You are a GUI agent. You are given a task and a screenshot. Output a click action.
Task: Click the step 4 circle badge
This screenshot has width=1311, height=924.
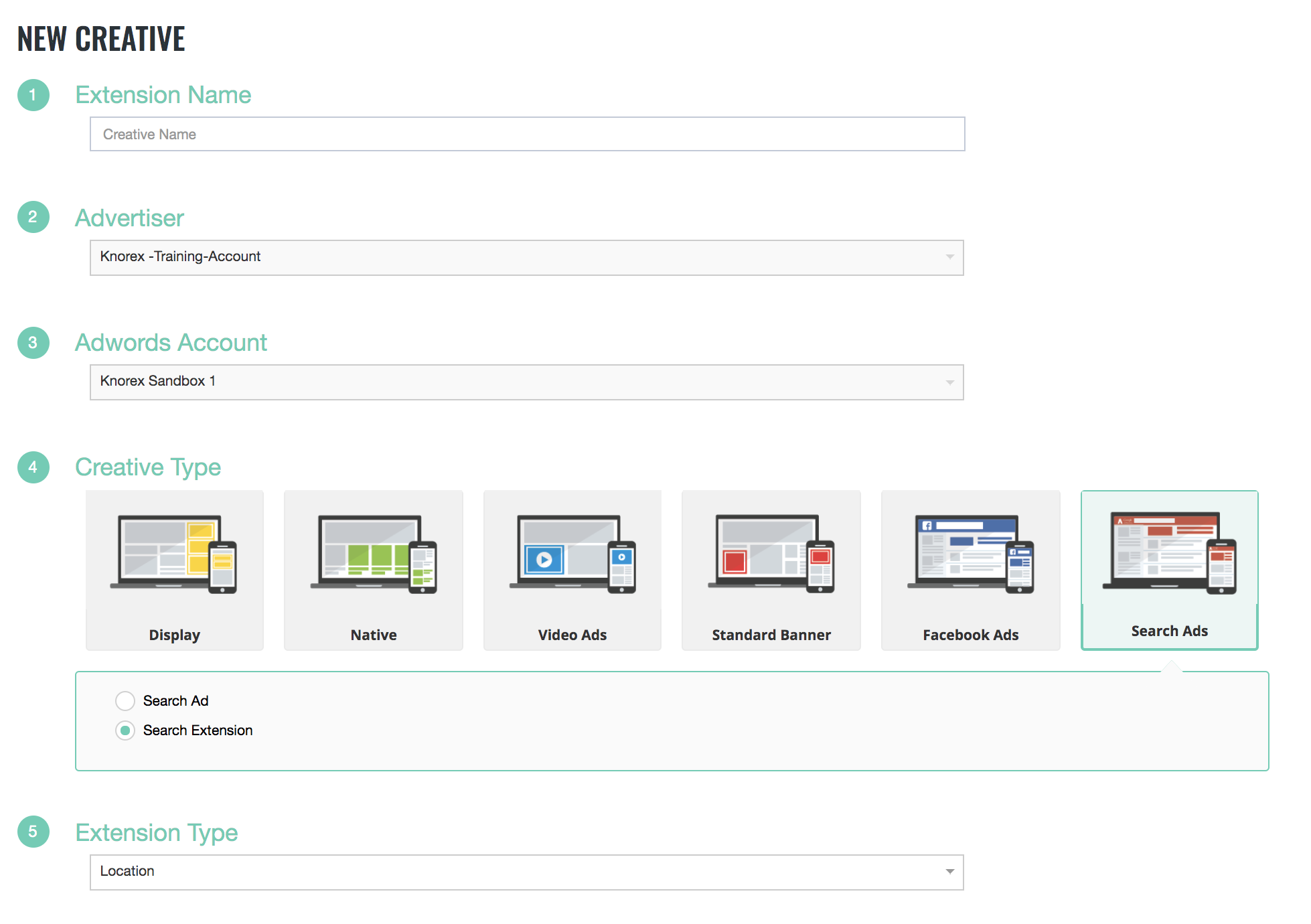33,467
